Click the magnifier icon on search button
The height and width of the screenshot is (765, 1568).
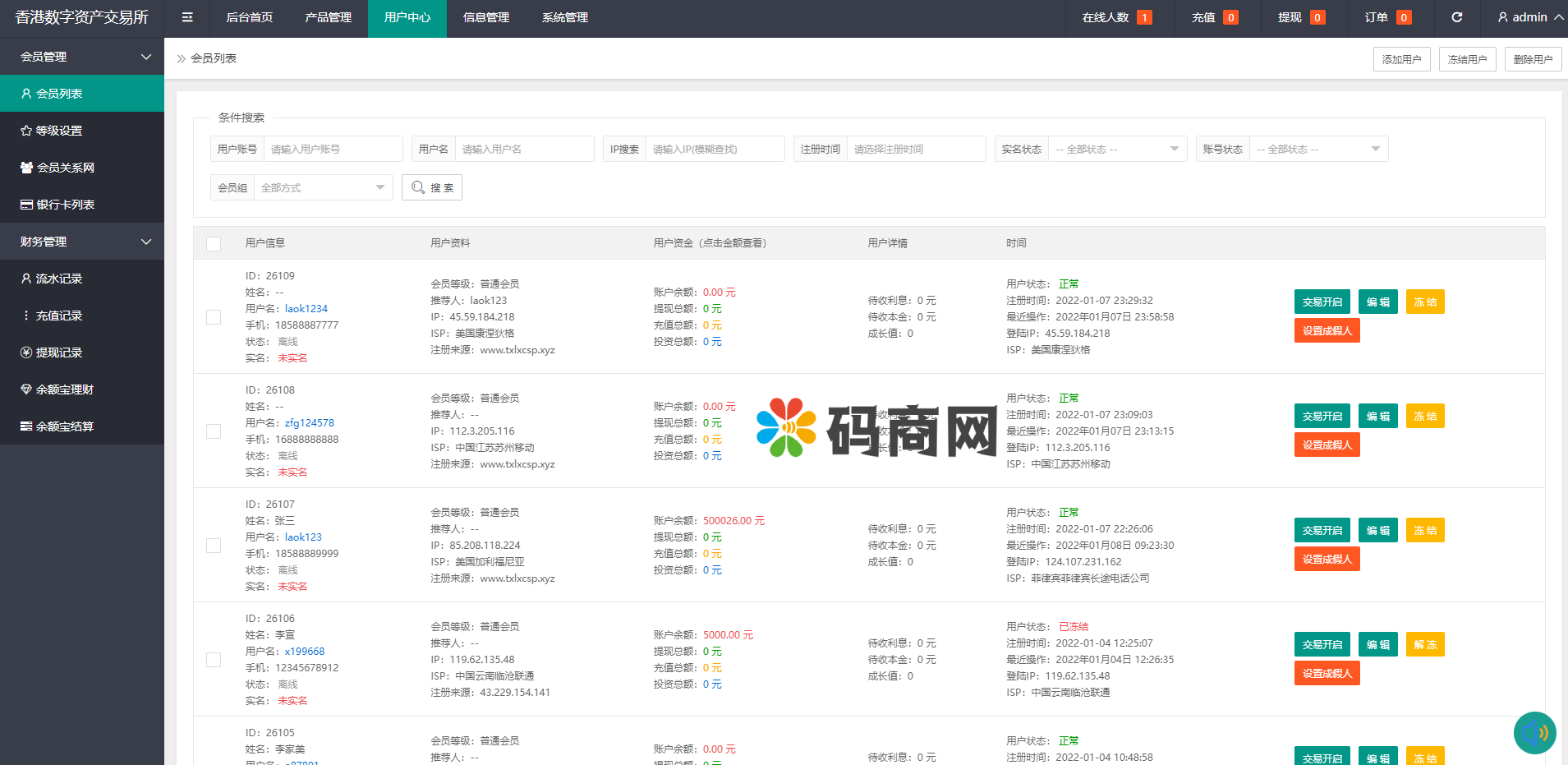pyautogui.click(x=418, y=187)
